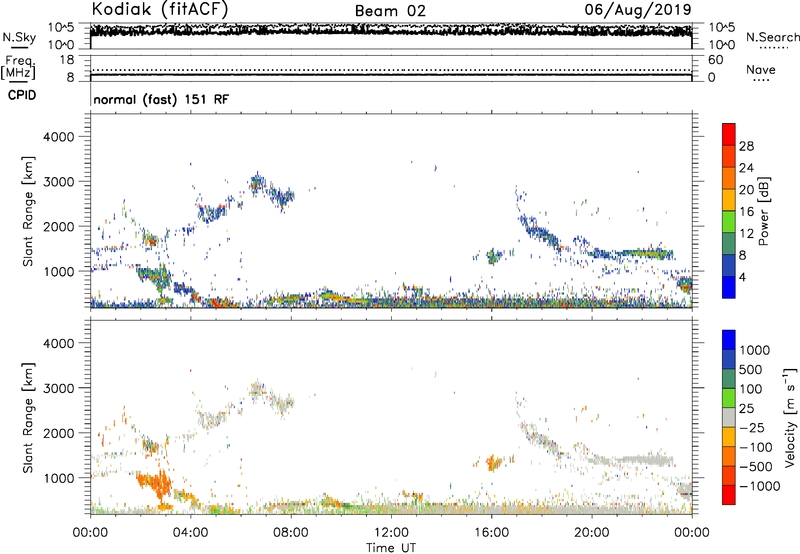Click the "04:00" time axis label
This screenshot has height=554, width=800.
click(x=190, y=533)
